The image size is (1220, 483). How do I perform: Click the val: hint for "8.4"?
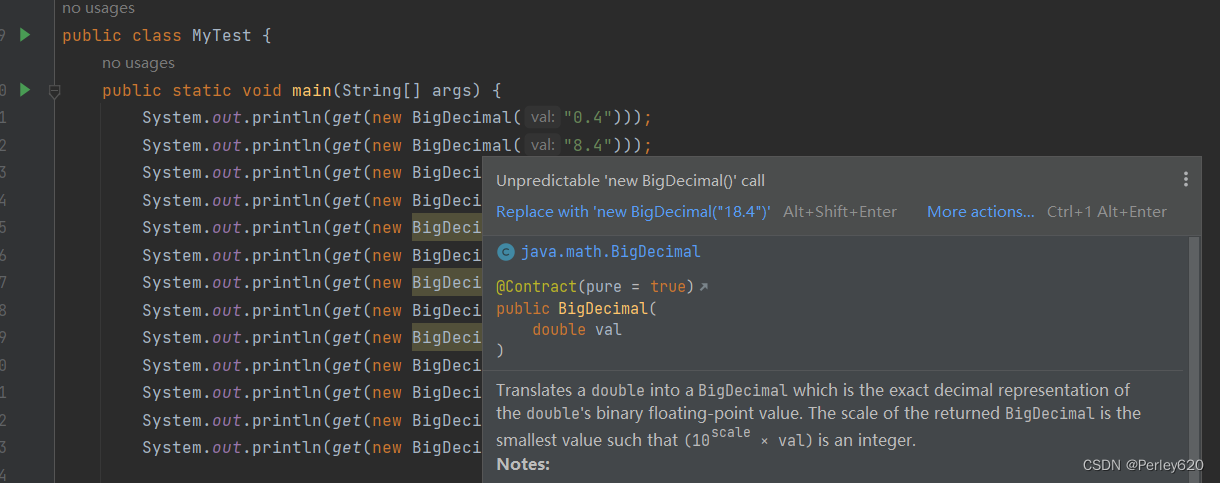pyautogui.click(x=543, y=146)
